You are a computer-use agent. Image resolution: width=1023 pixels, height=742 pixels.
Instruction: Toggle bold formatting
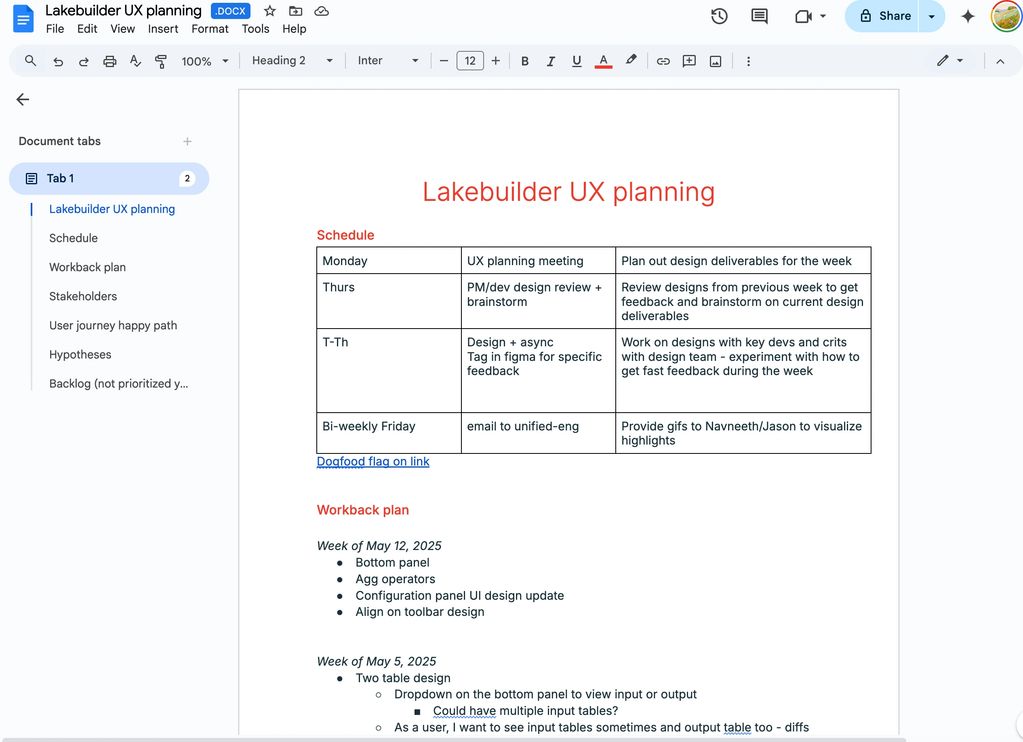click(x=525, y=61)
